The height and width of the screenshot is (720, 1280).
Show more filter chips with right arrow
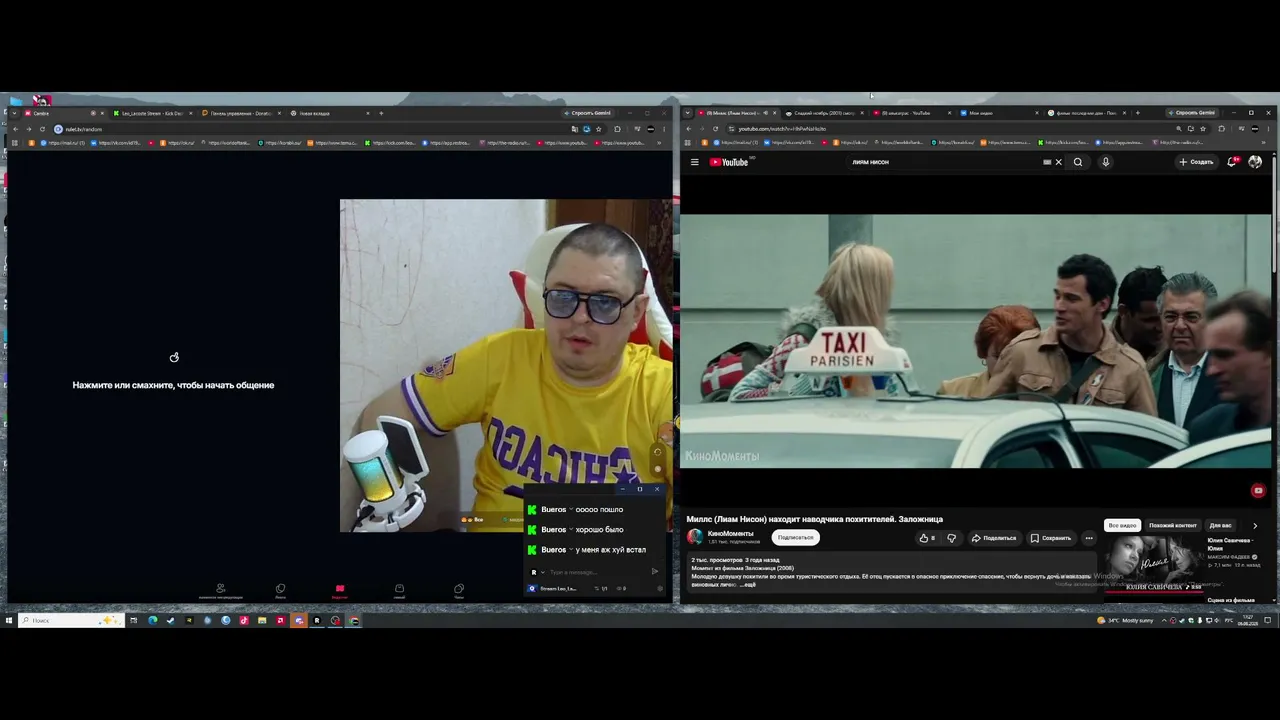[x=1255, y=525]
